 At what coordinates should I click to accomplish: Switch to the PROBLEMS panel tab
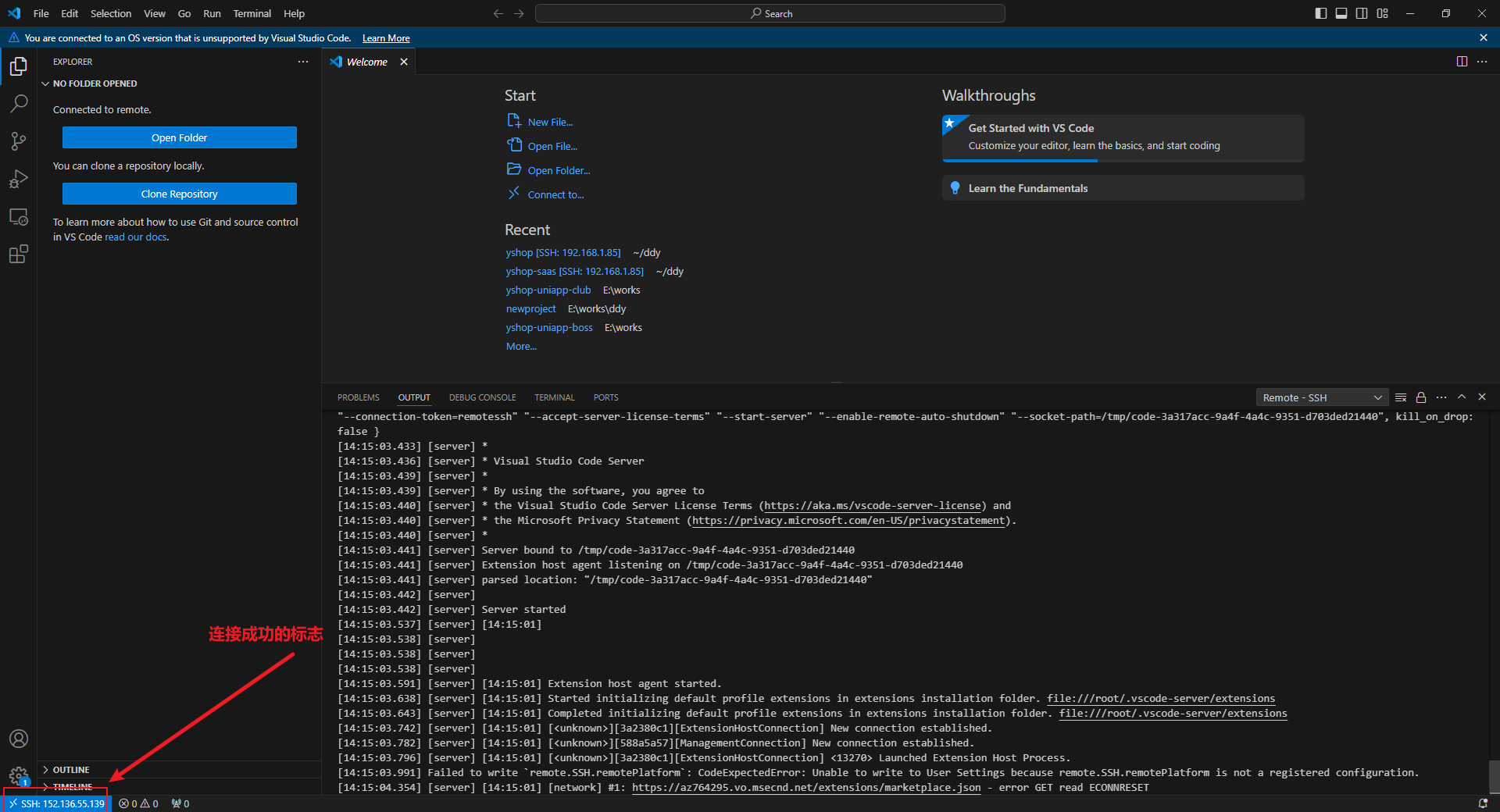pyautogui.click(x=359, y=397)
